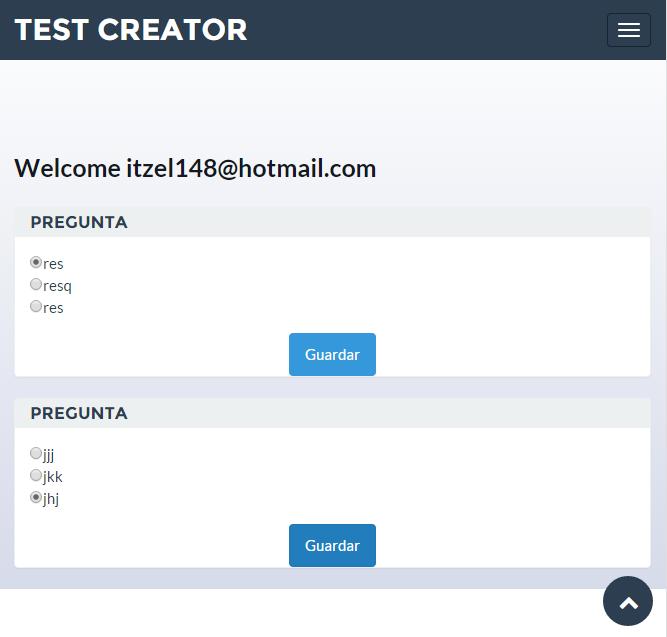Select the last "res" radio in first question
This screenshot has width=667, height=637.
(x=37, y=307)
